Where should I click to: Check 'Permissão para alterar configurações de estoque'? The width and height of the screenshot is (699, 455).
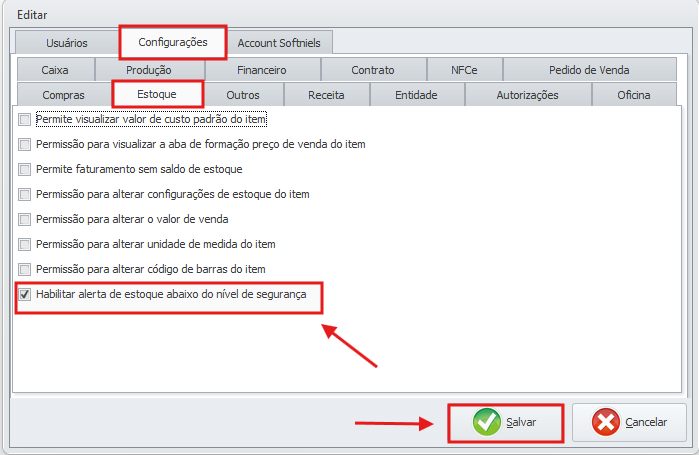[x=24, y=194]
